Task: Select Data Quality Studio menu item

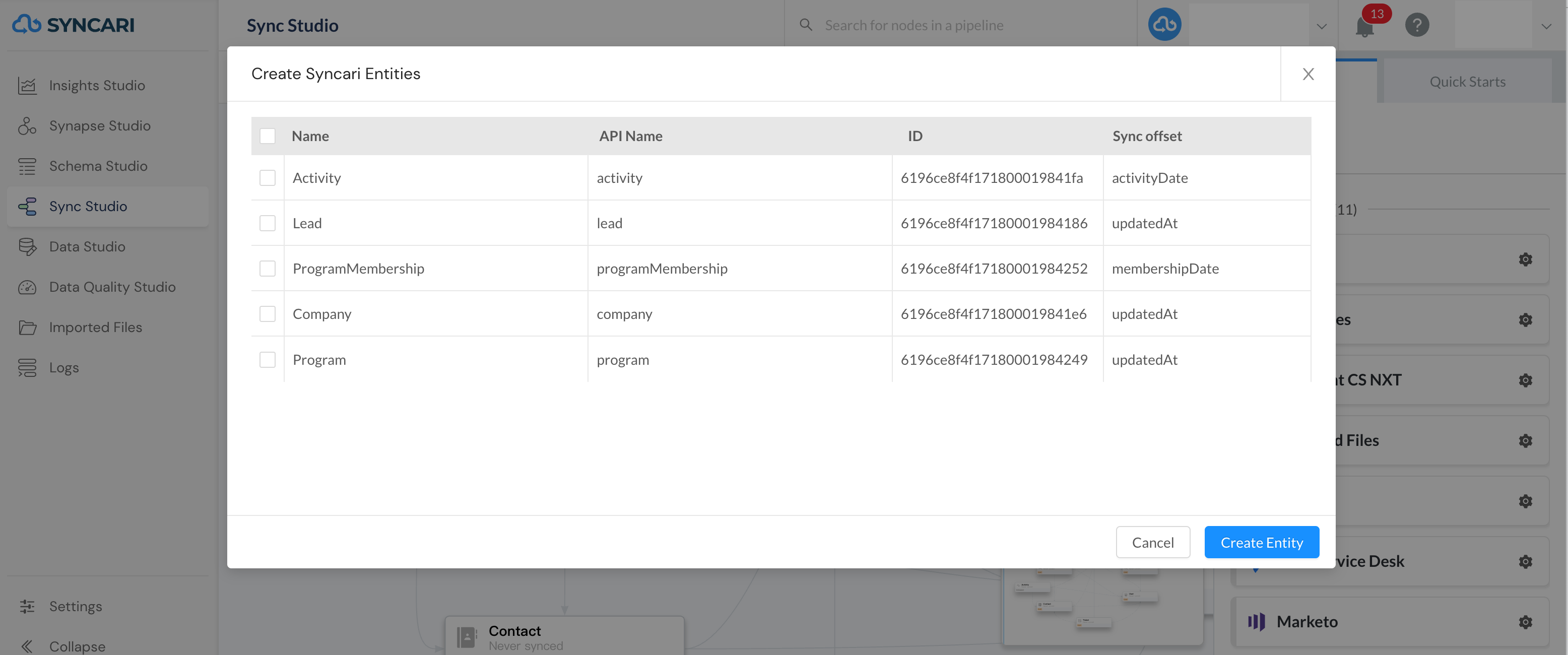Action: click(108, 287)
